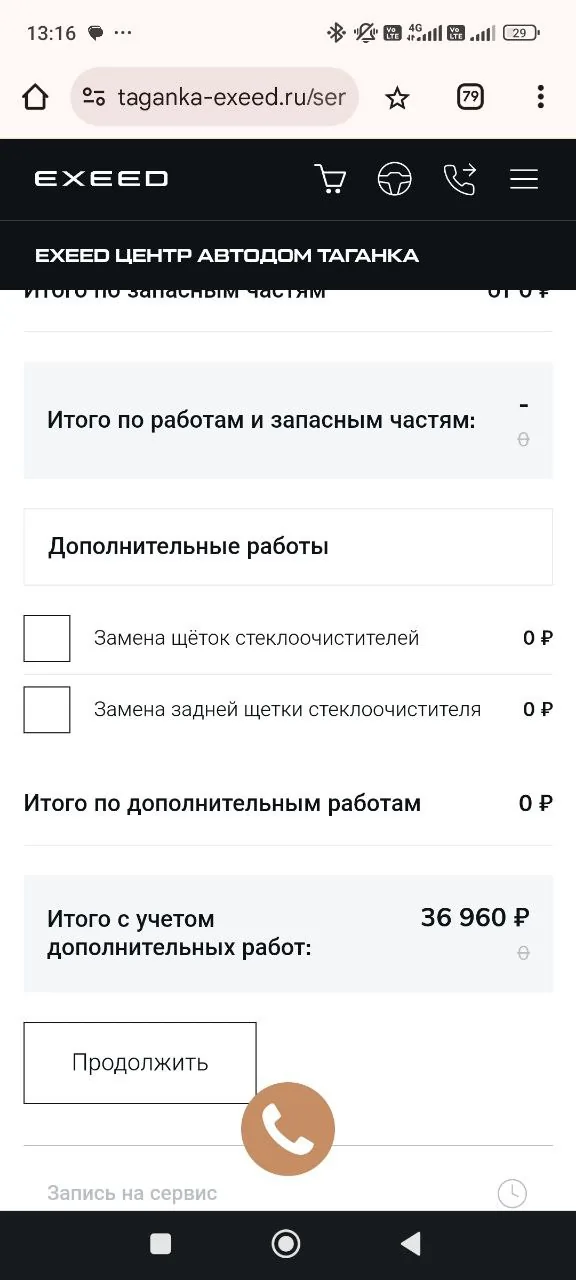Tap the callback phone icon in header
Image resolution: width=576 pixels, height=1280 pixels.
pyautogui.click(x=460, y=179)
